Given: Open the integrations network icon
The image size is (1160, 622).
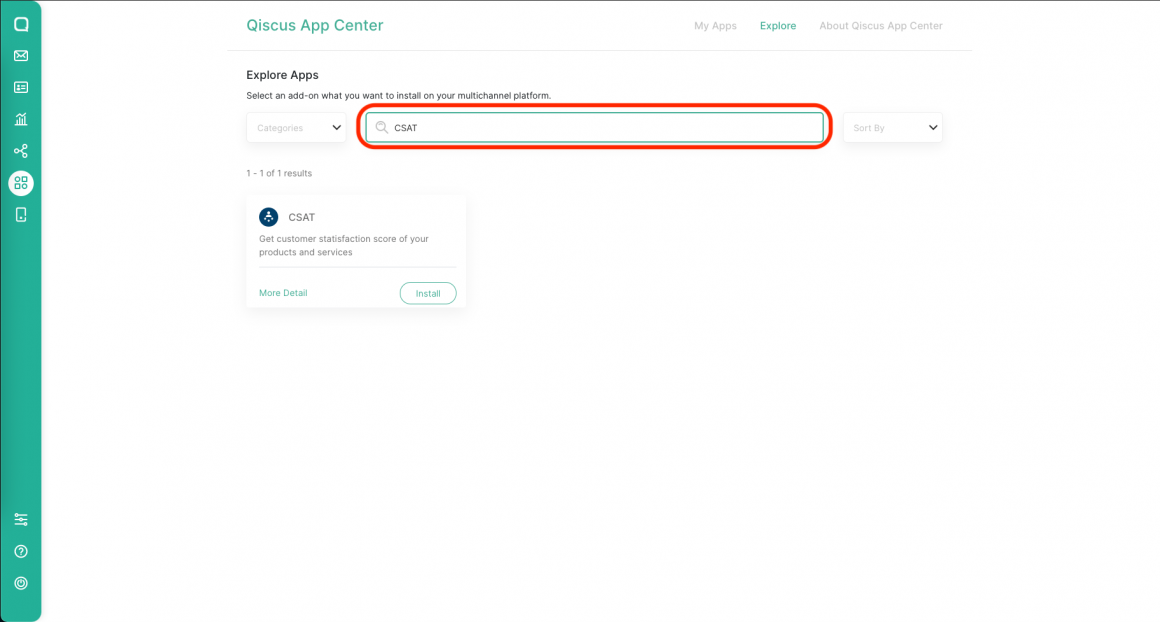Looking at the screenshot, I should [20, 151].
